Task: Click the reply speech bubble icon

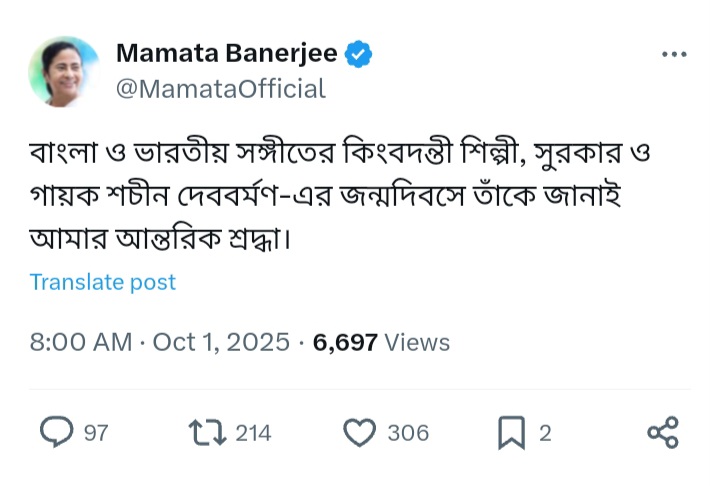Action: 57,432
